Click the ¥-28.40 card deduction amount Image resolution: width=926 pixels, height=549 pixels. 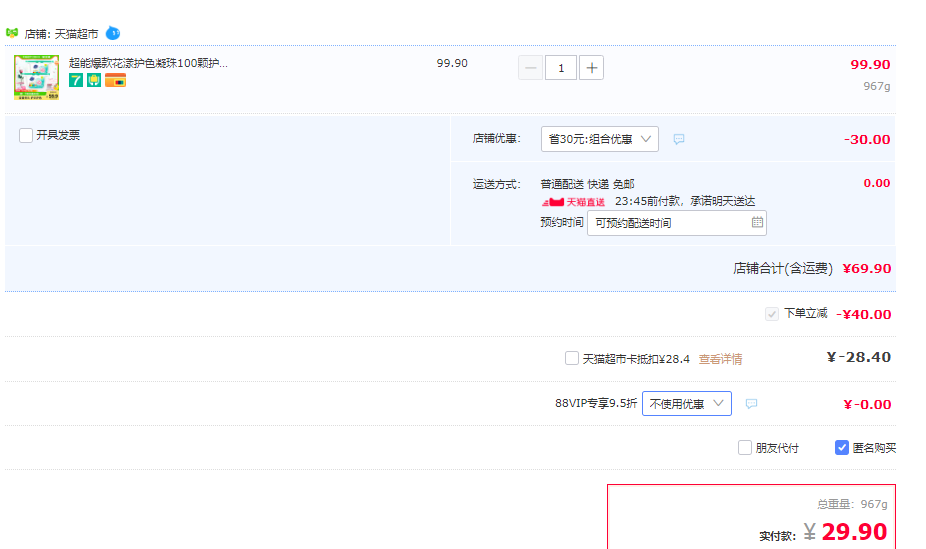(x=859, y=357)
